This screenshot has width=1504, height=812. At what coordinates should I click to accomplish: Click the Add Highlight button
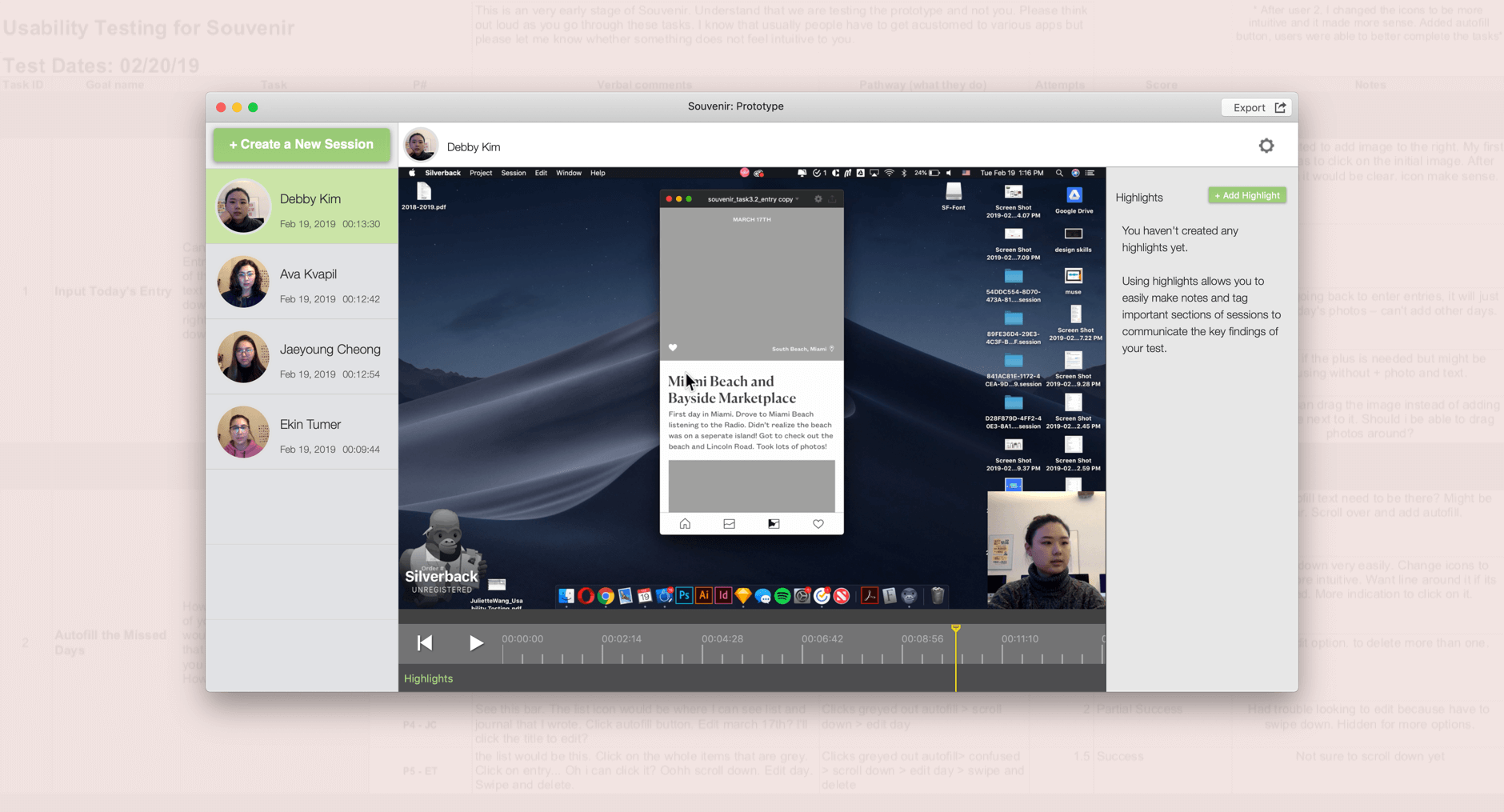point(1247,195)
